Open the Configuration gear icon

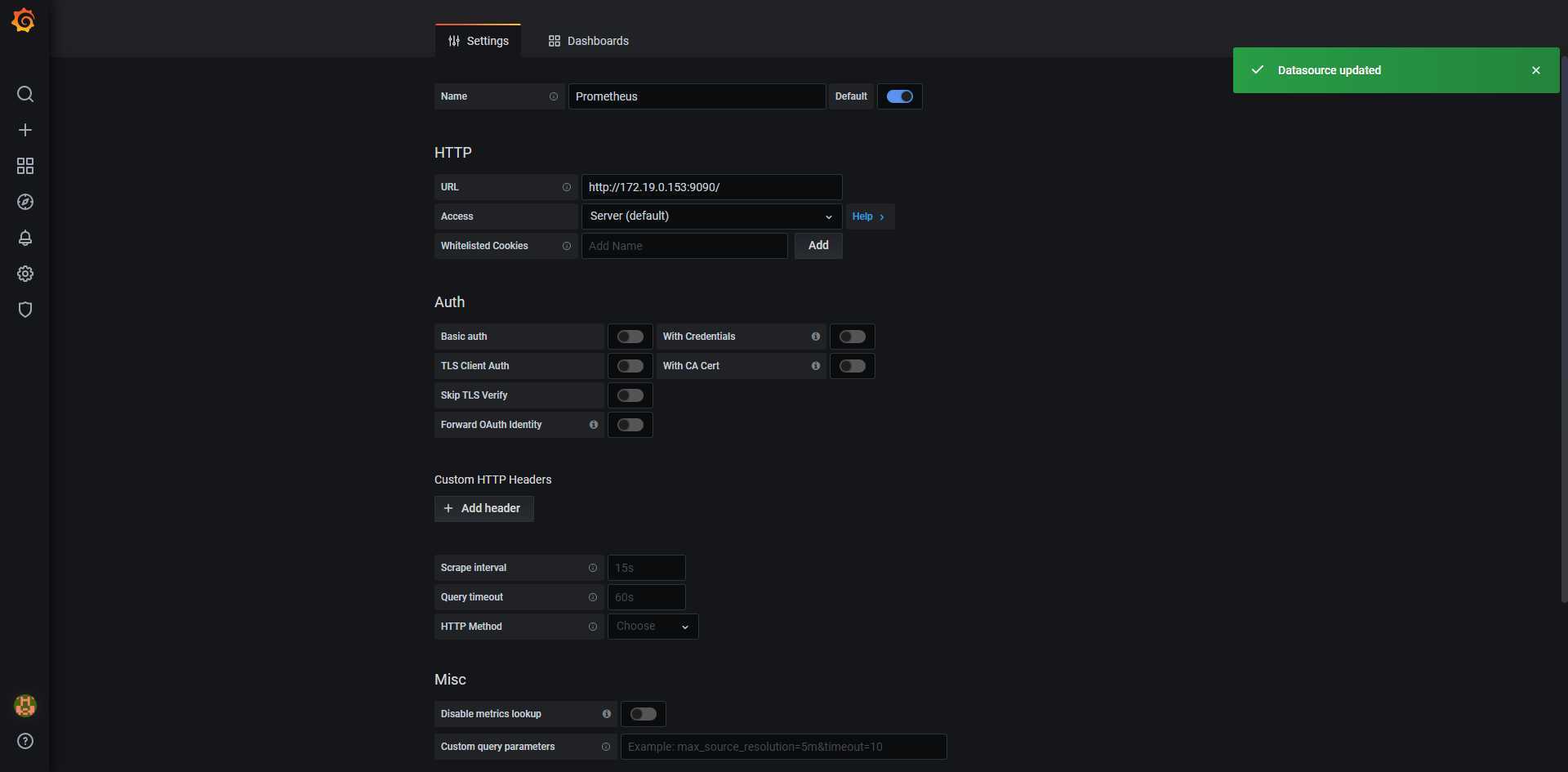[25, 274]
